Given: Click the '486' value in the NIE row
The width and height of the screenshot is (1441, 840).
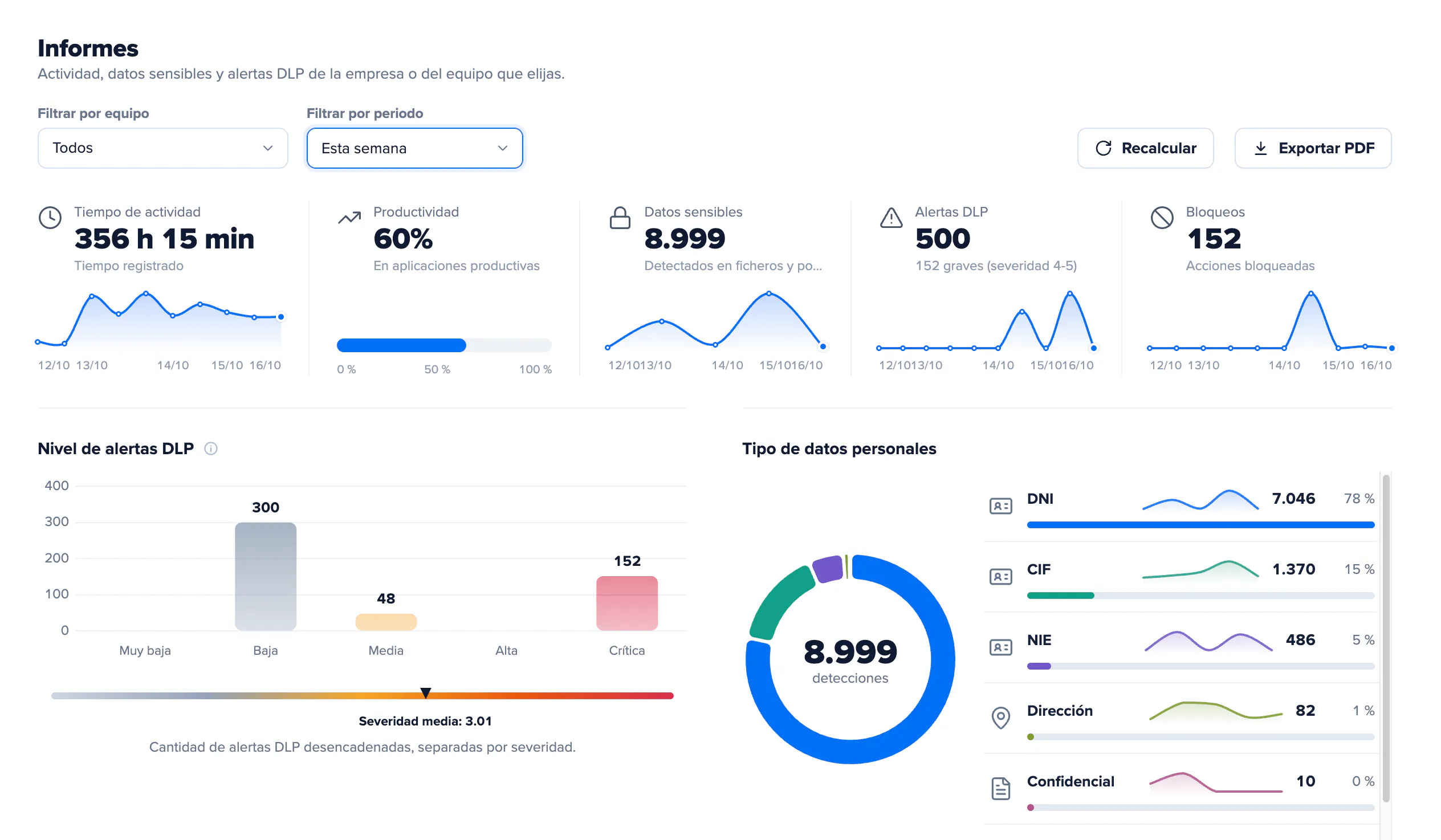Looking at the screenshot, I should [x=1300, y=640].
